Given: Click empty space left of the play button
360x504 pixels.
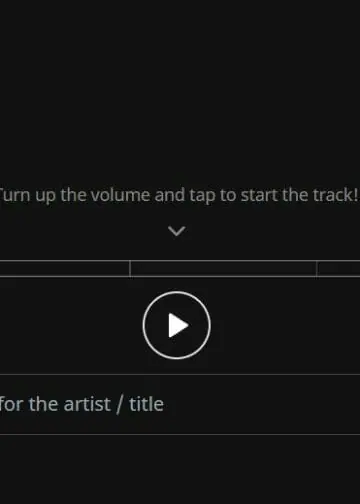Looking at the screenshot, I should 70,325.
